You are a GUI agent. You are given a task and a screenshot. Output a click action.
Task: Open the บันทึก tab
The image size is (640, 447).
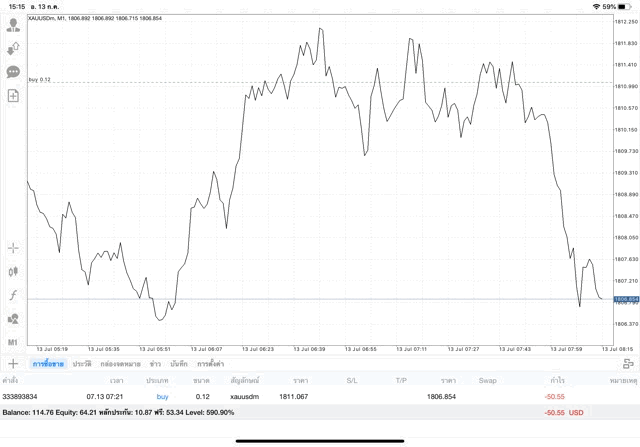[179, 364]
